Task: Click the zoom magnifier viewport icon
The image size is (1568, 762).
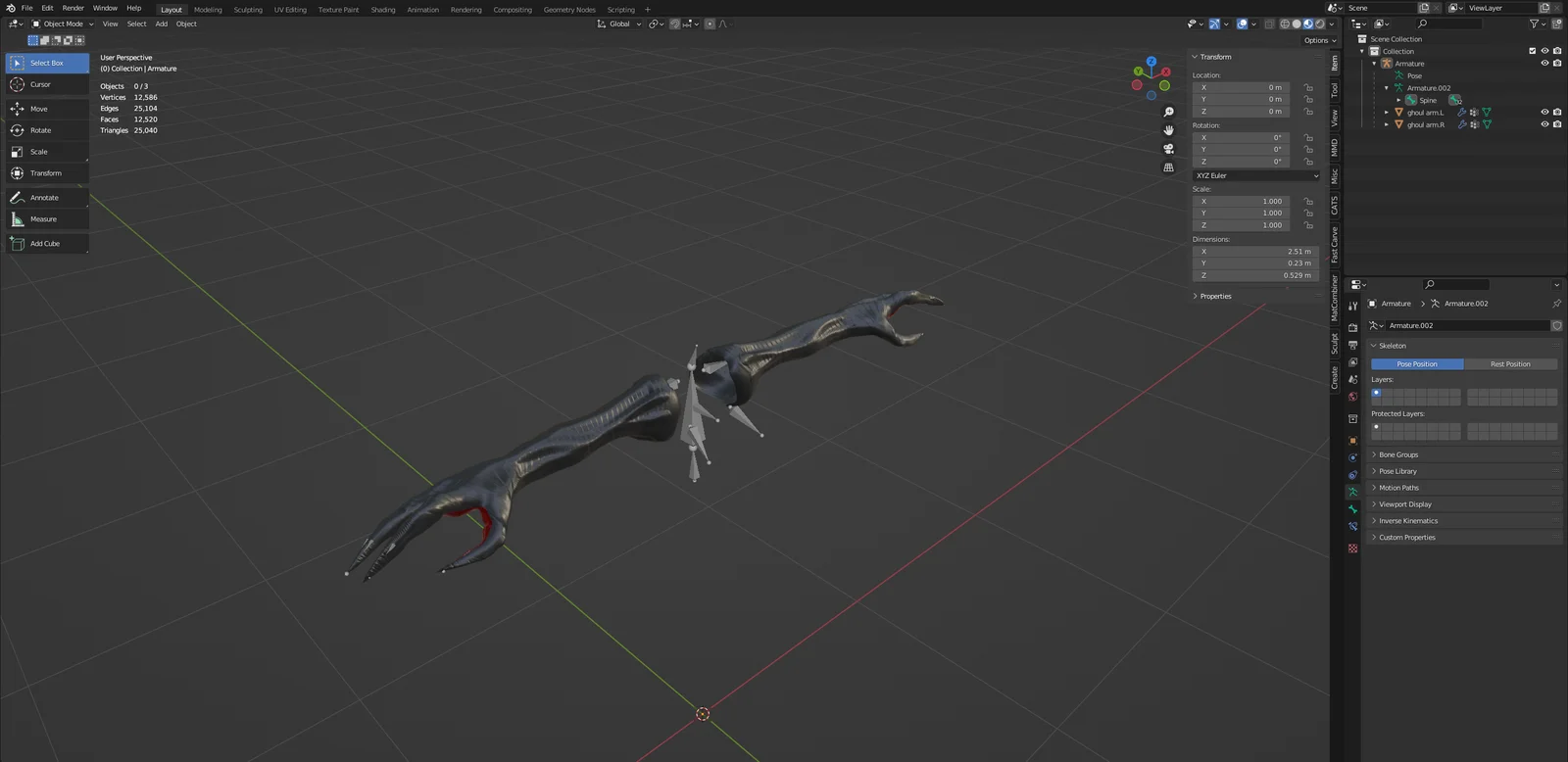Action: [x=1168, y=113]
